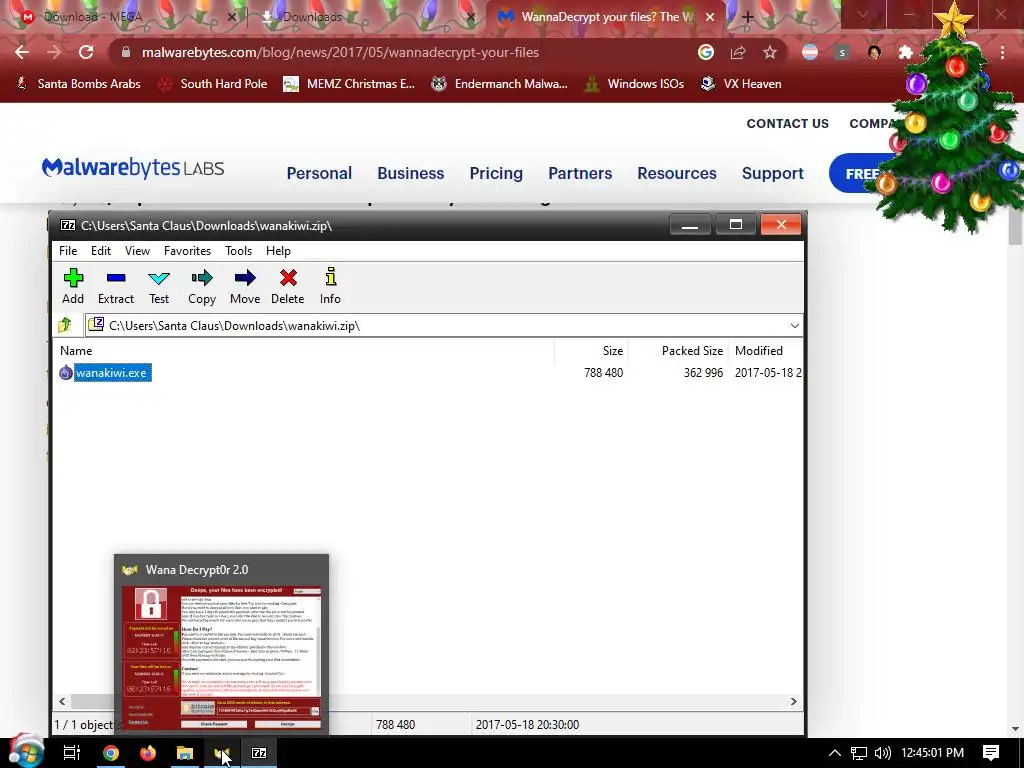The width and height of the screenshot is (1024, 768).
Task: Open Support navigation link
Action: [773, 173]
